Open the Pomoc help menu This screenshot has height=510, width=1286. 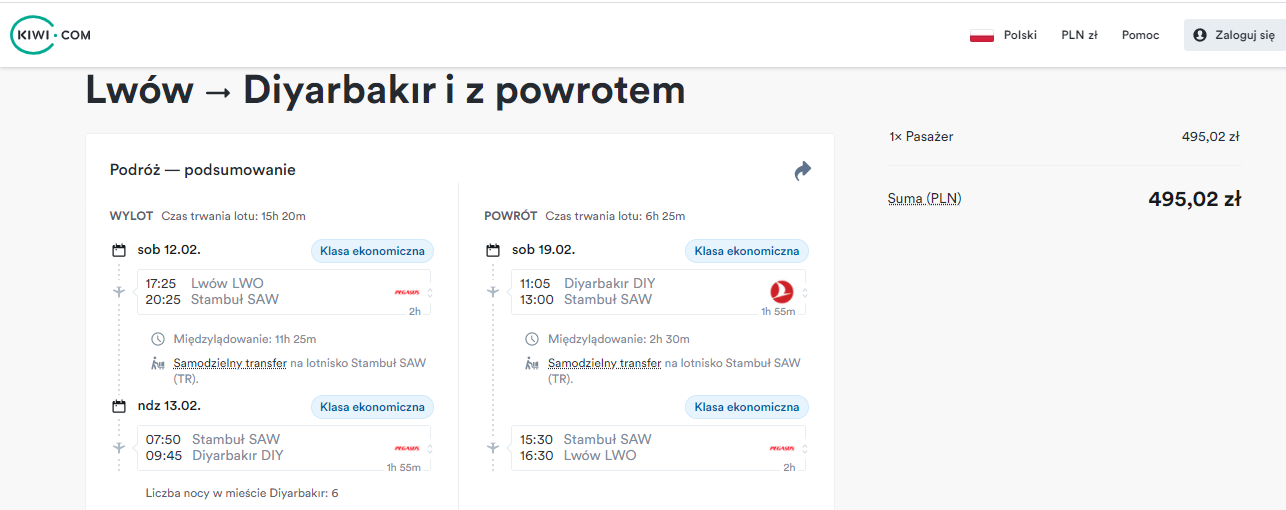coord(1141,35)
